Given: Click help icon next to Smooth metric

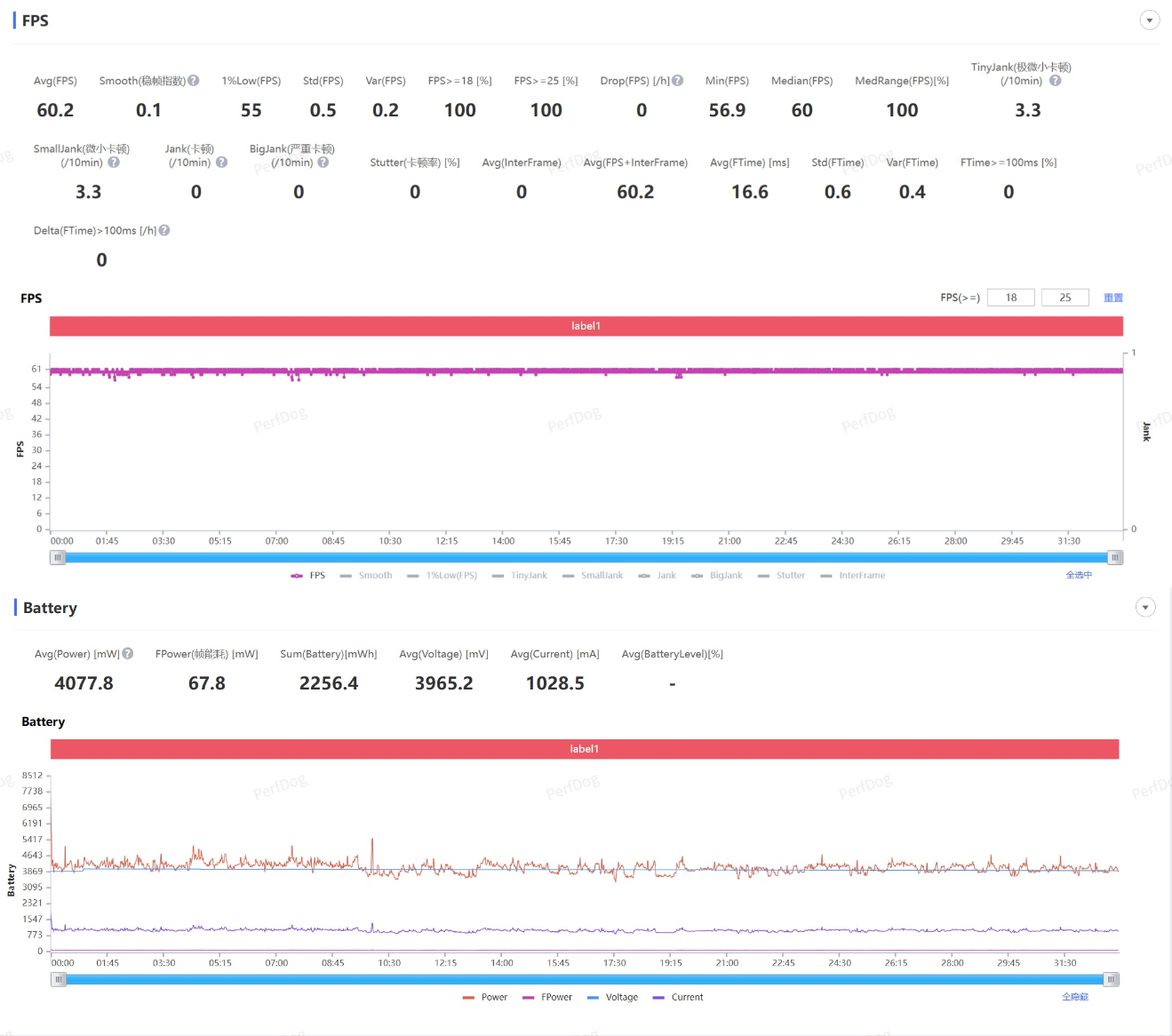Looking at the screenshot, I should click(x=194, y=81).
